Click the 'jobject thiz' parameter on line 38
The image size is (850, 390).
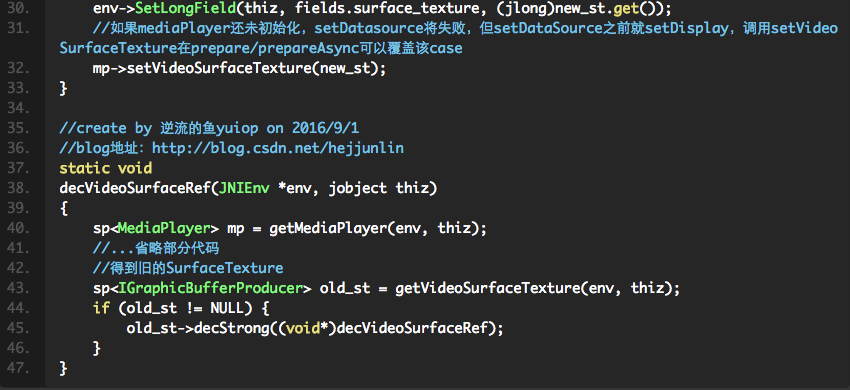coord(378,188)
